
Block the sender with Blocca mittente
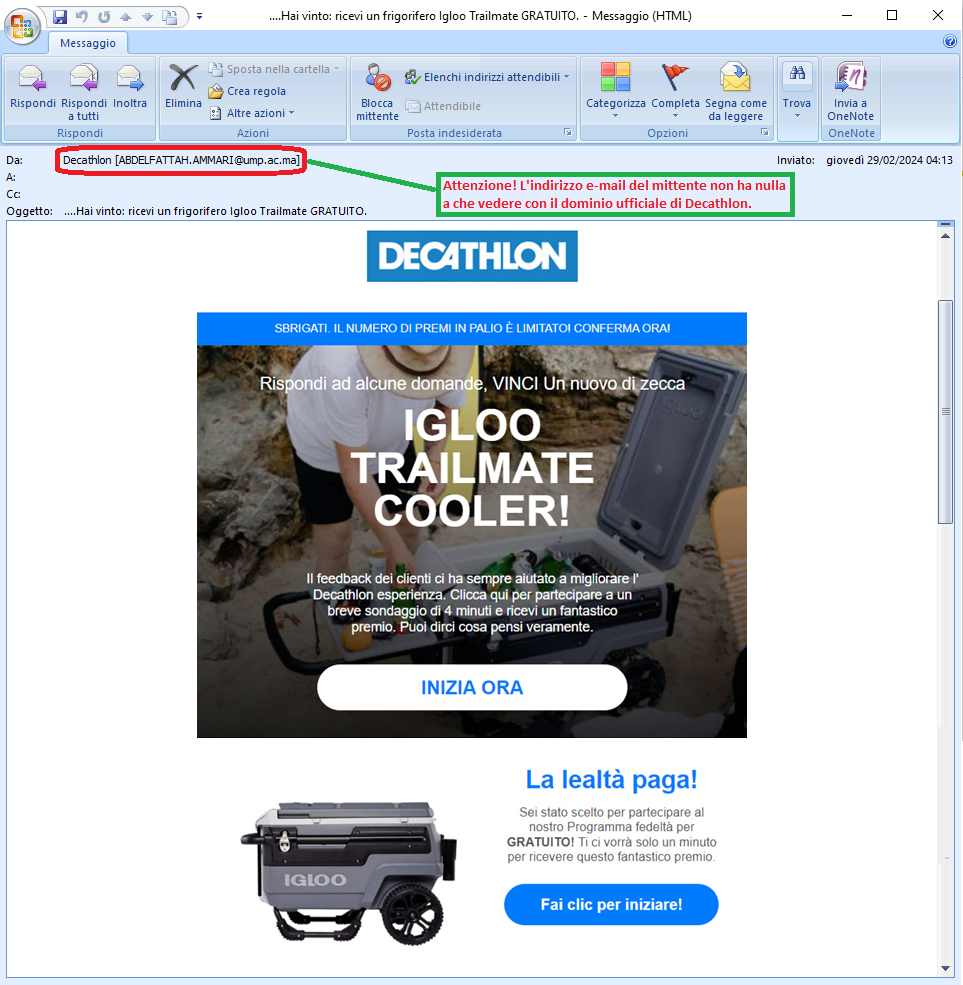[377, 92]
